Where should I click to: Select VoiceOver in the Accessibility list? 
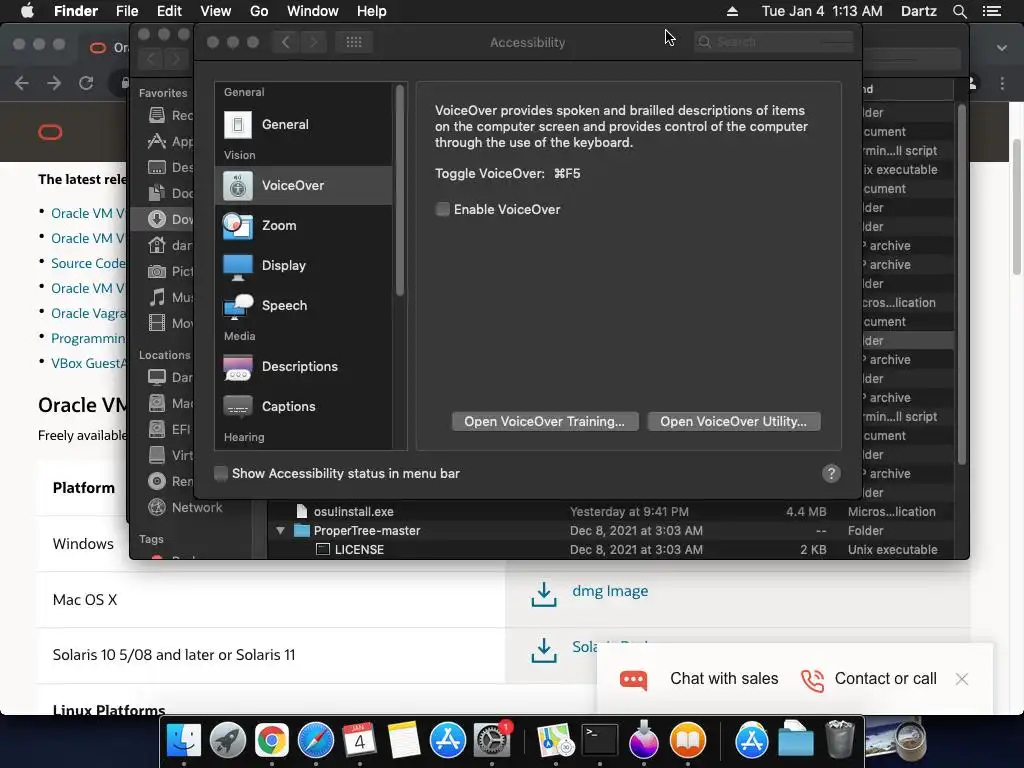[x=304, y=185]
